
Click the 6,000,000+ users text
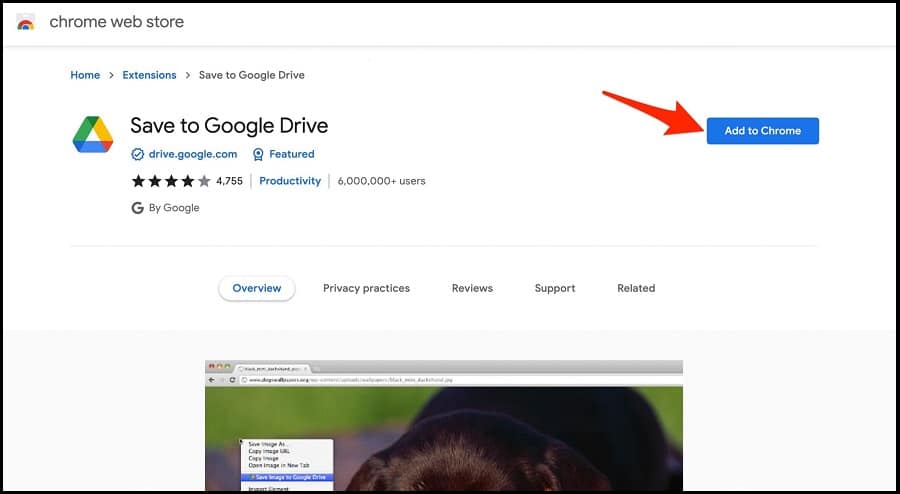381,181
